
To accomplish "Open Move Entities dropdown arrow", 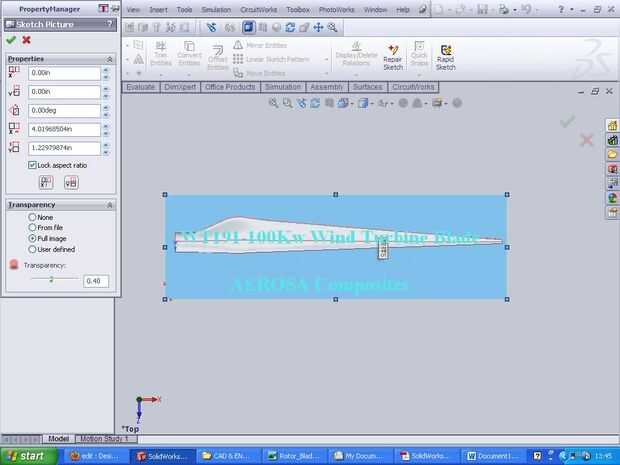I will [x=327, y=74].
